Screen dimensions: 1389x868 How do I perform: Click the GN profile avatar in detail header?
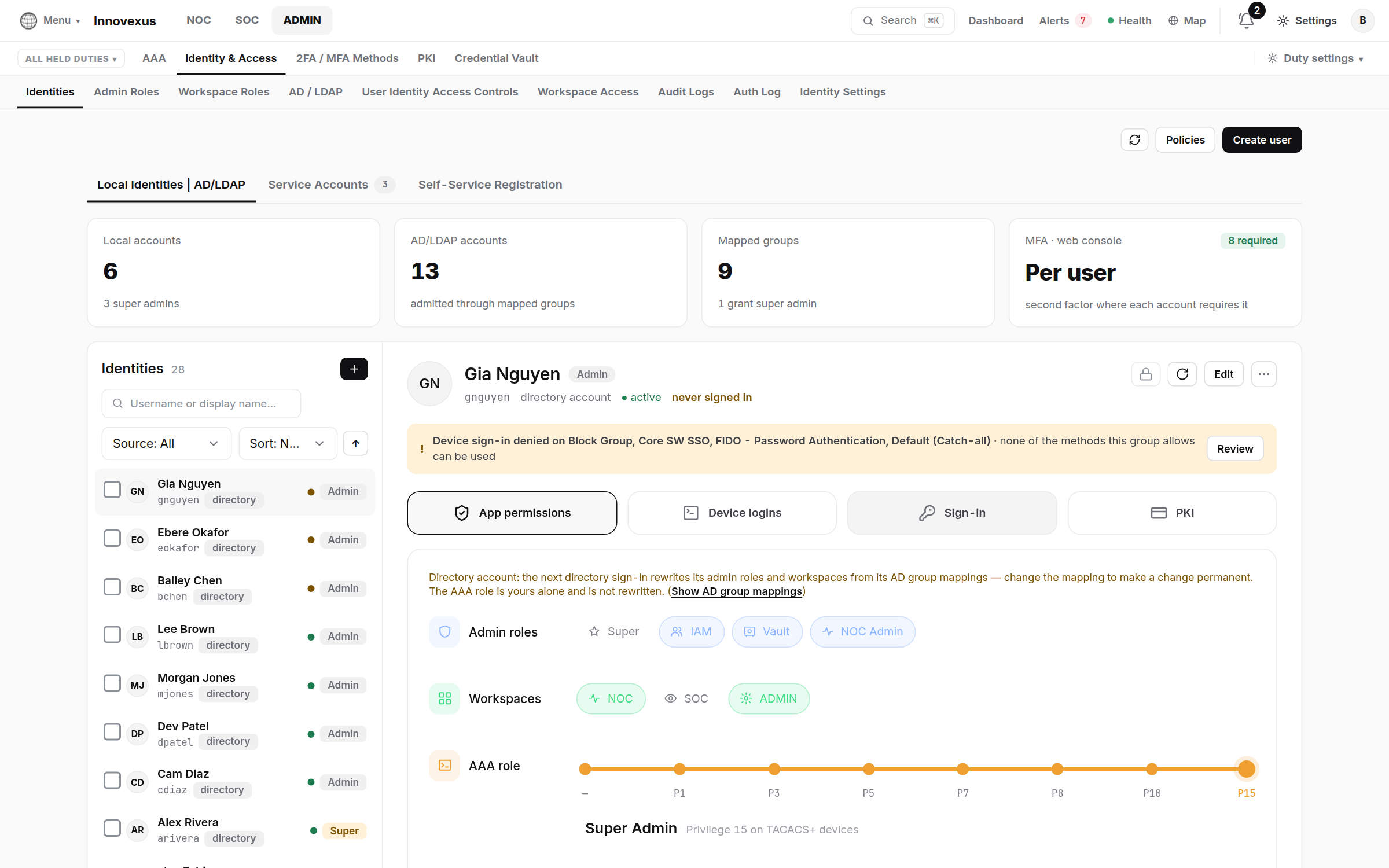coord(429,384)
